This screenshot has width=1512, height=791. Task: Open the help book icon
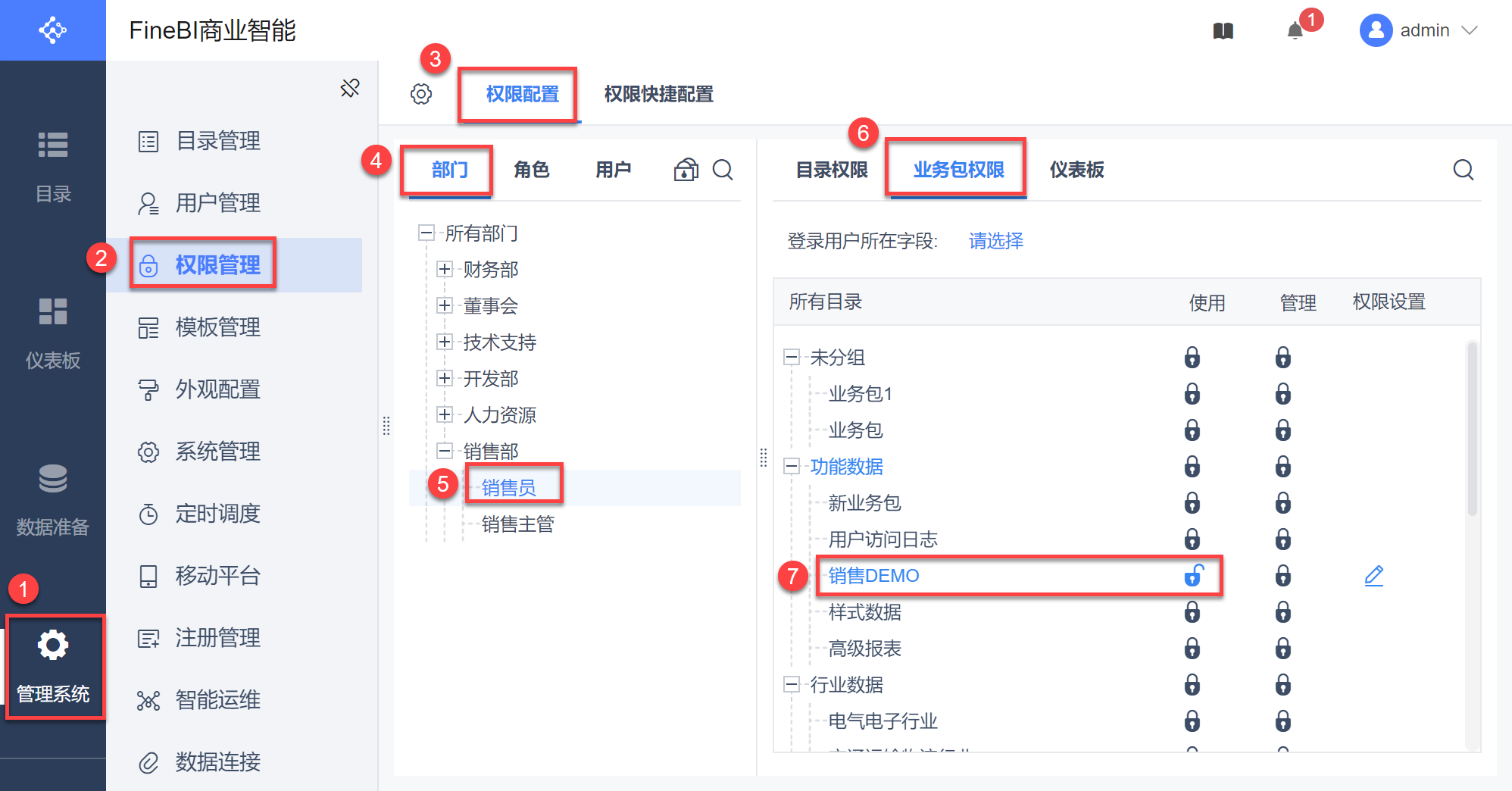(1223, 31)
